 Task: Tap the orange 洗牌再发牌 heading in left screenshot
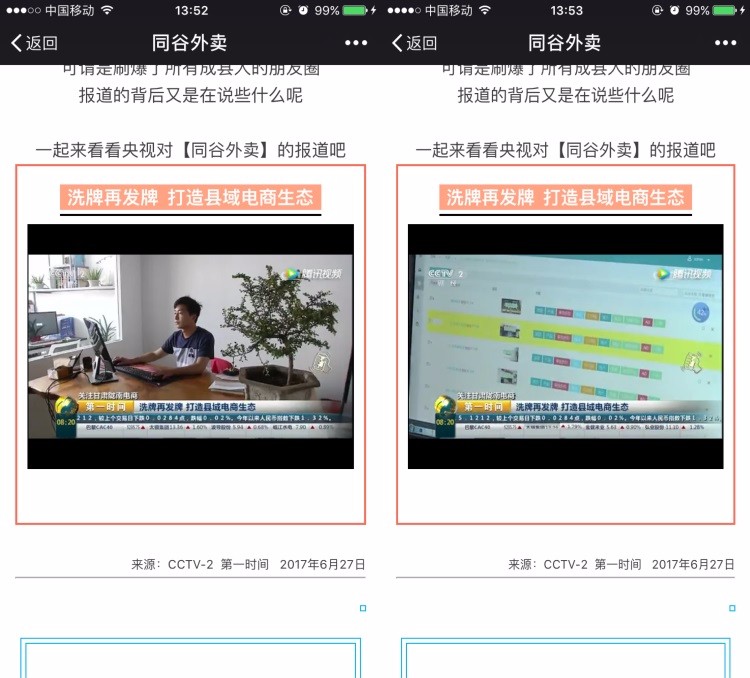tap(190, 197)
